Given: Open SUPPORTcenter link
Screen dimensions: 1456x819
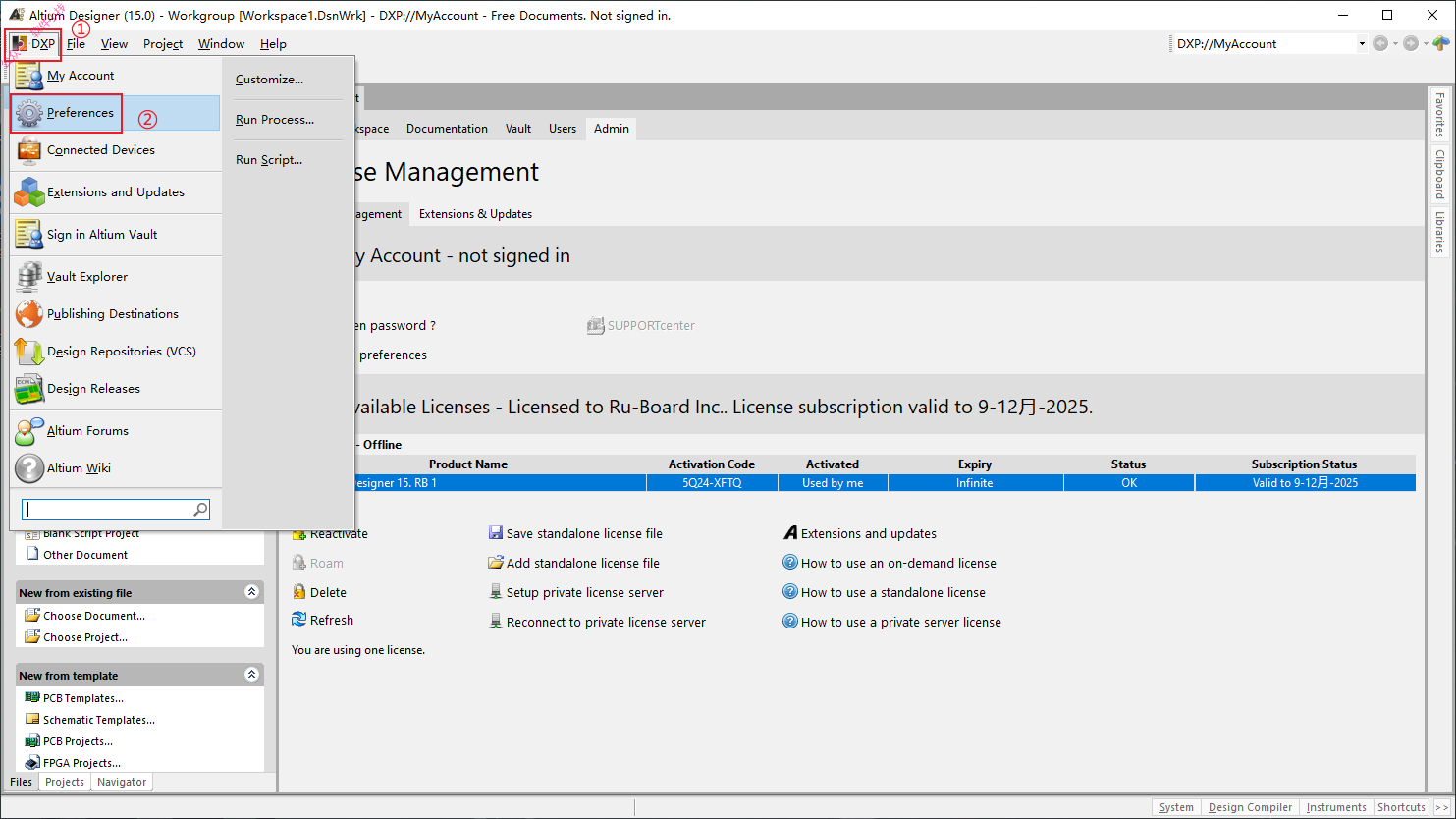Looking at the screenshot, I should coord(640,326).
